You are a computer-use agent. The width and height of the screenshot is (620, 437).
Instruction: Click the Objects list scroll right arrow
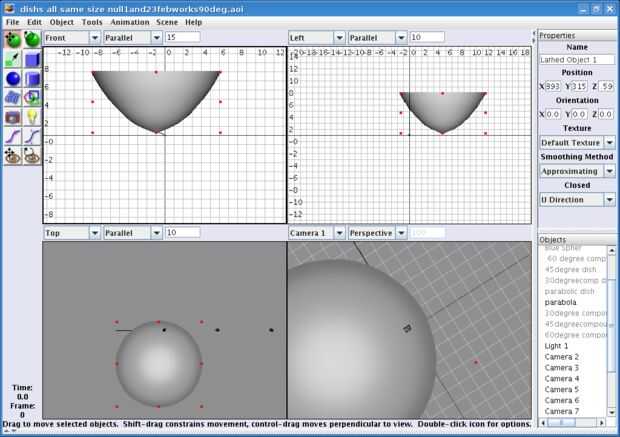pos(601,423)
